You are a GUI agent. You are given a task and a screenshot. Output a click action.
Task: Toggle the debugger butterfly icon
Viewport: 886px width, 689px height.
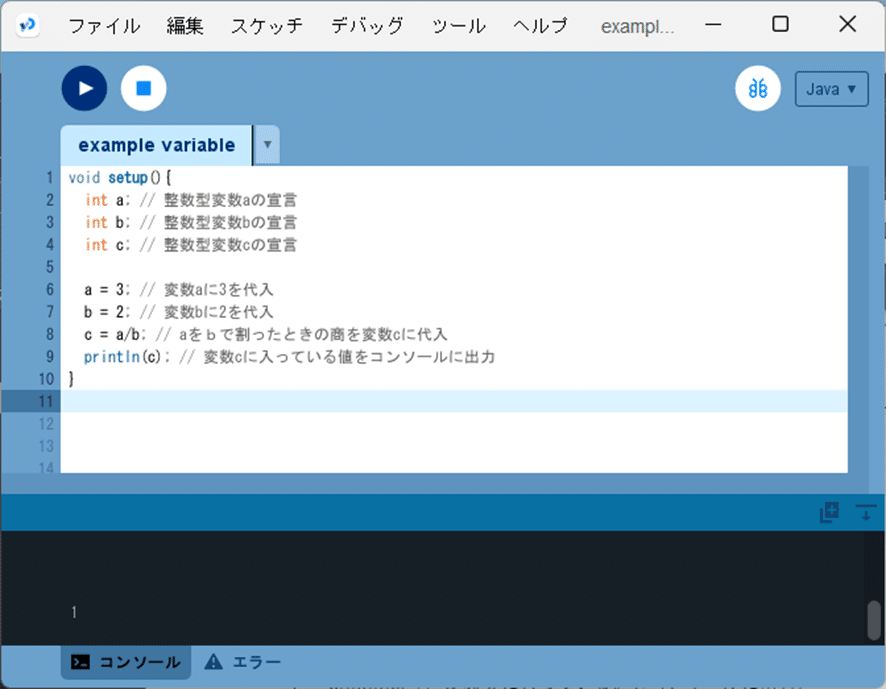pos(758,89)
